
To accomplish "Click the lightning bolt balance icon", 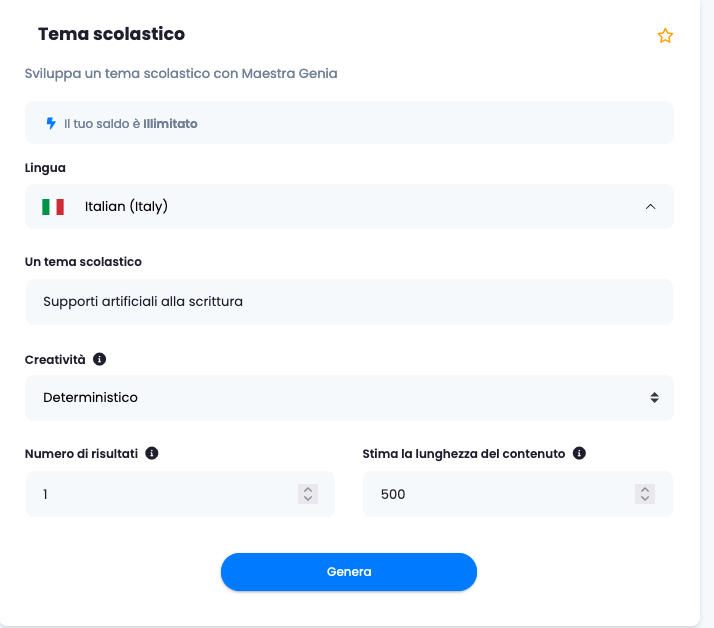I will tap(51, 124).
